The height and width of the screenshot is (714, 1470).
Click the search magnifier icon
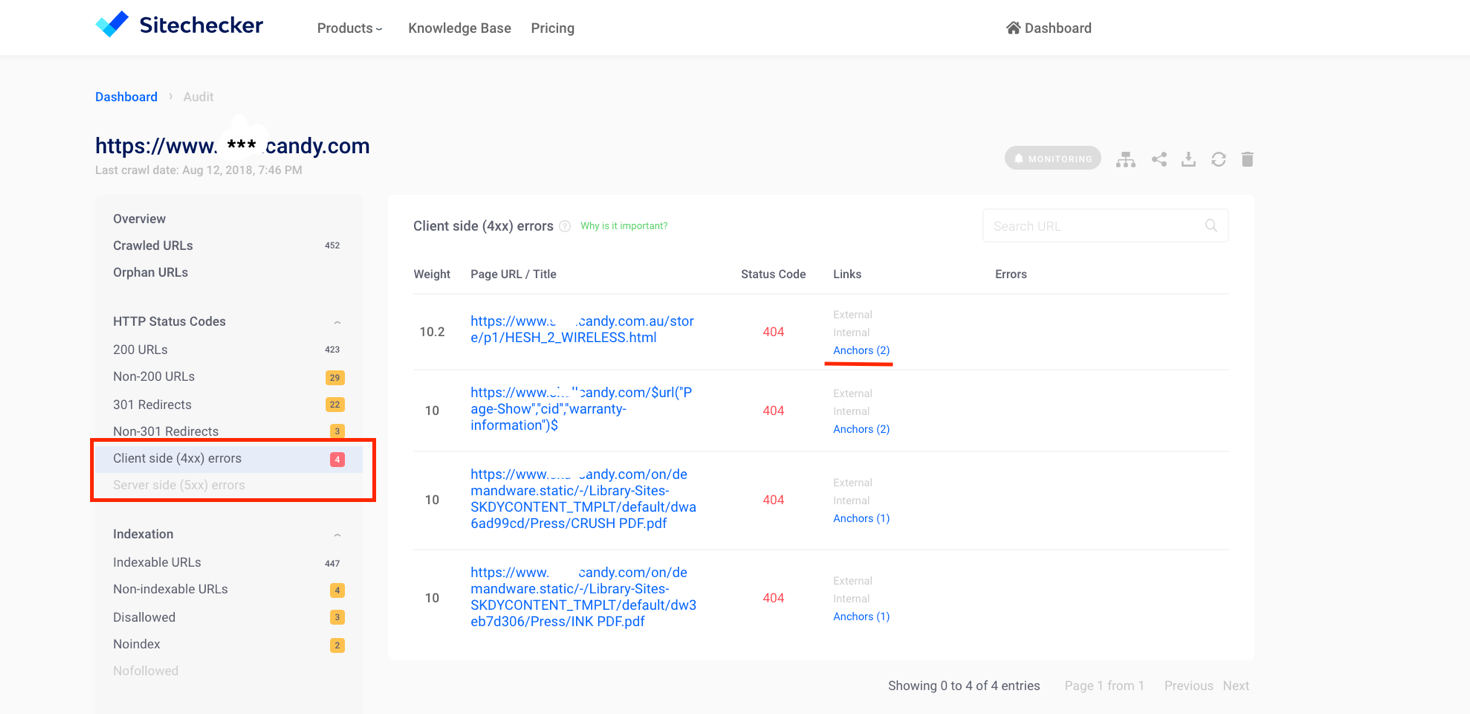(x=1211, y=226)
